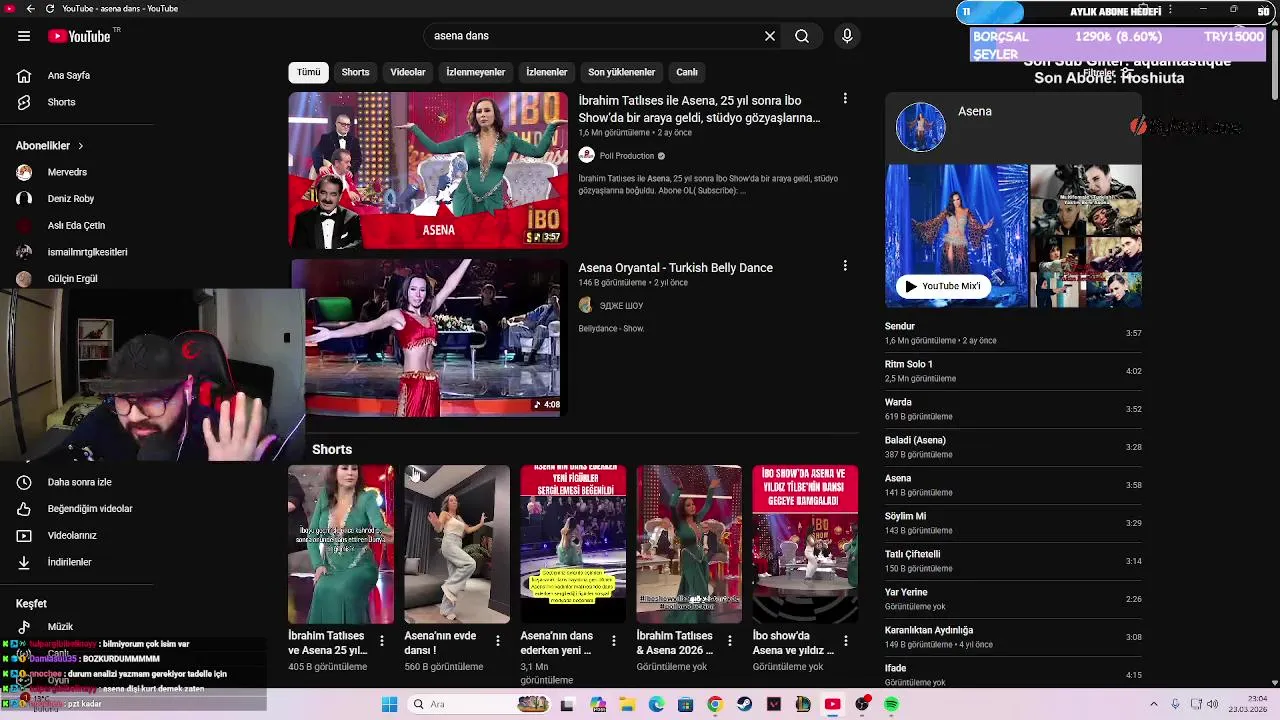
Task: Open Mervedrs subscription channel
Action: tap(67, 172)
